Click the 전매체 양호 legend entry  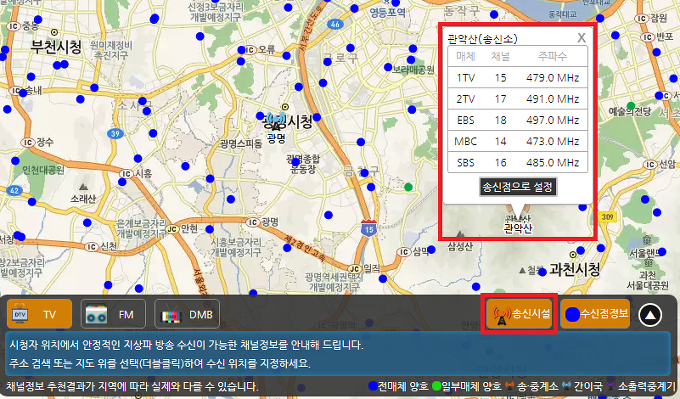tap(398, 386)
